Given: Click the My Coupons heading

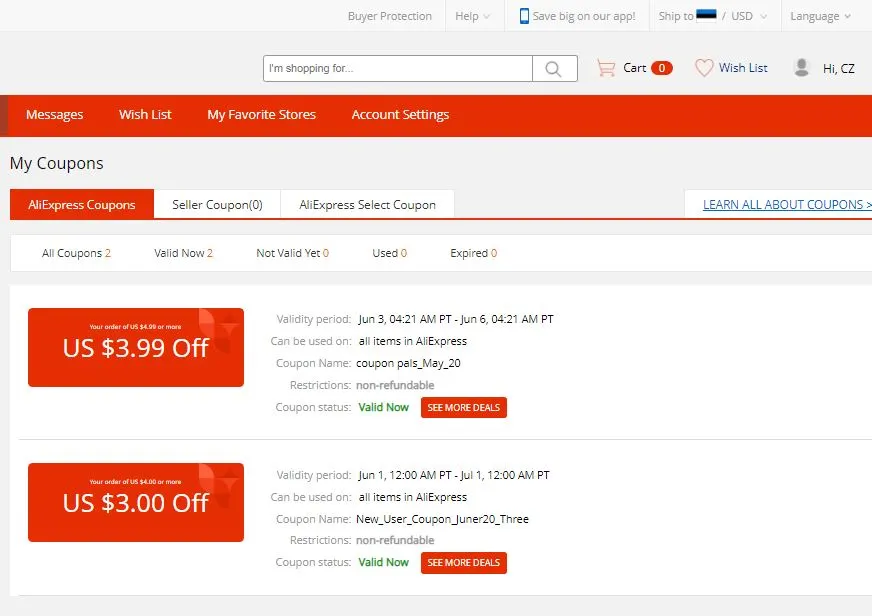Looking at the screenshot, I should (x=57, y=163).
